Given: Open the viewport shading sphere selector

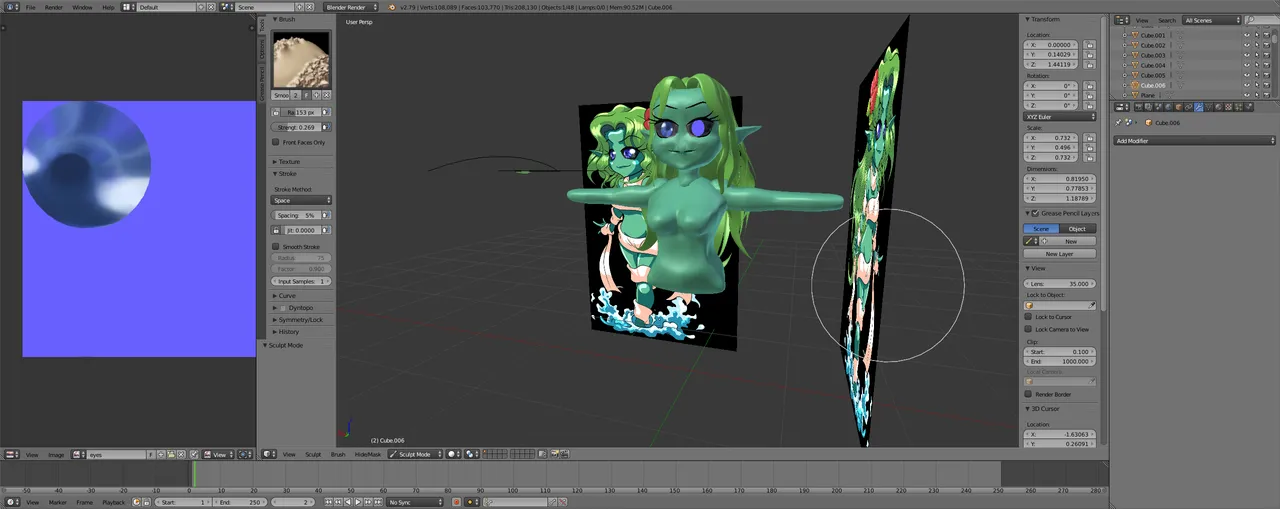Looking at the screenshot, I should [x=453, y=454].
